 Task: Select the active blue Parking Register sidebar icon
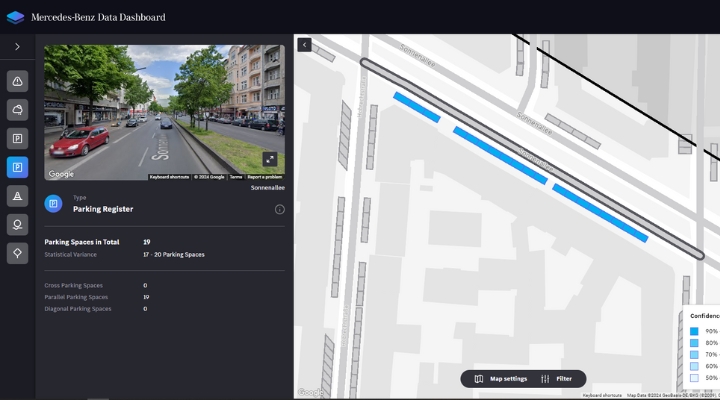[x=17, y=167]
